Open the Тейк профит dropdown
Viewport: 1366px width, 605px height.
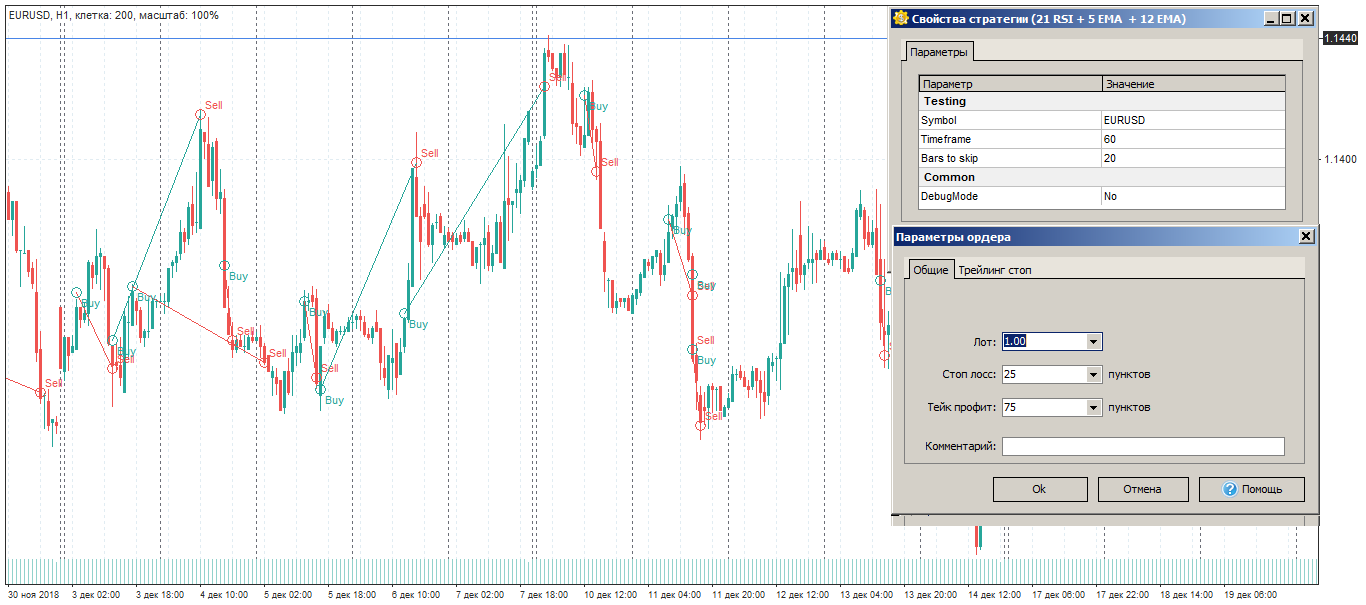click(1092, 407)
